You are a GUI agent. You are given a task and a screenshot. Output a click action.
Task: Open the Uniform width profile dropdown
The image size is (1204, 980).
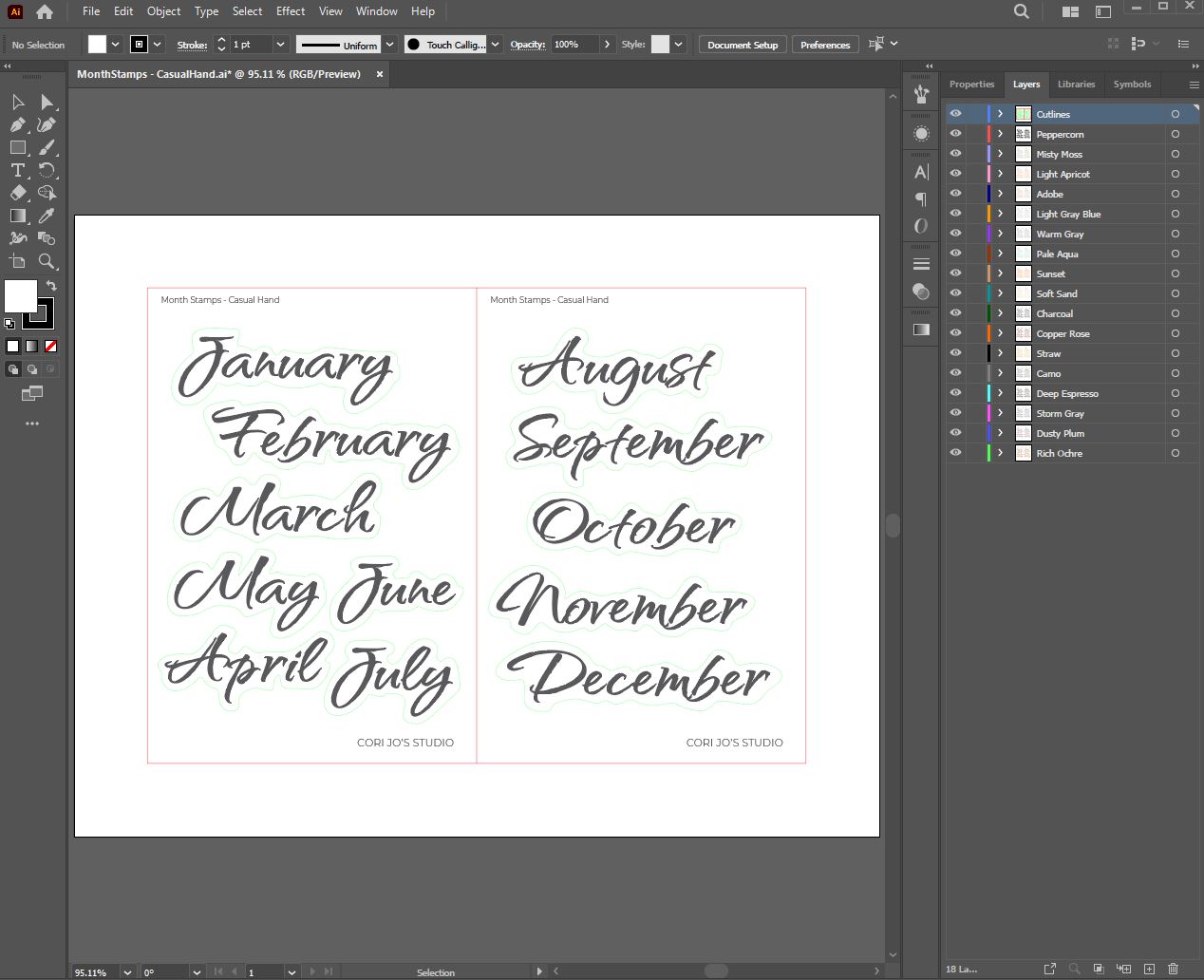click(x=390, y=45)
